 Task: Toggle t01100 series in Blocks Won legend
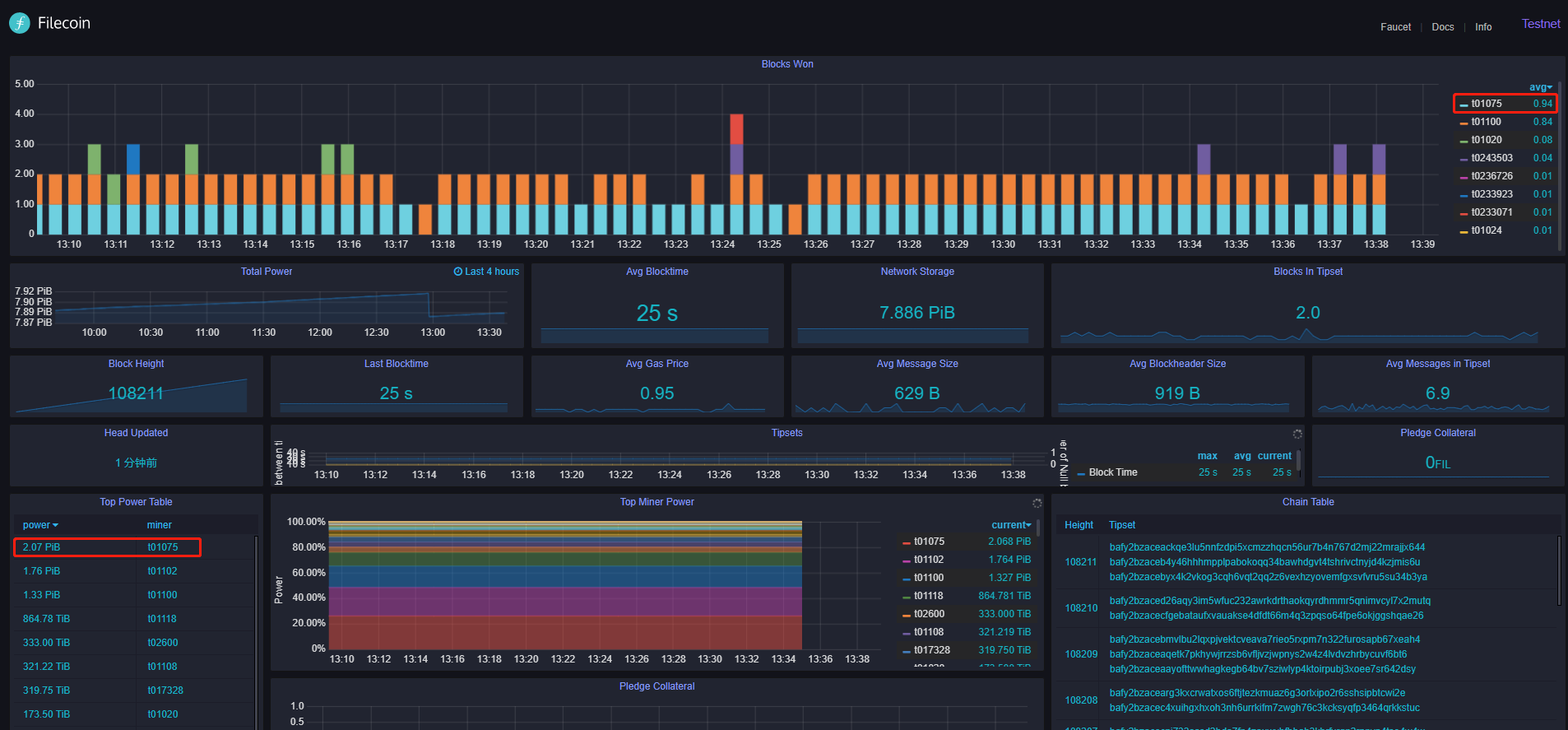(1486, 122)
